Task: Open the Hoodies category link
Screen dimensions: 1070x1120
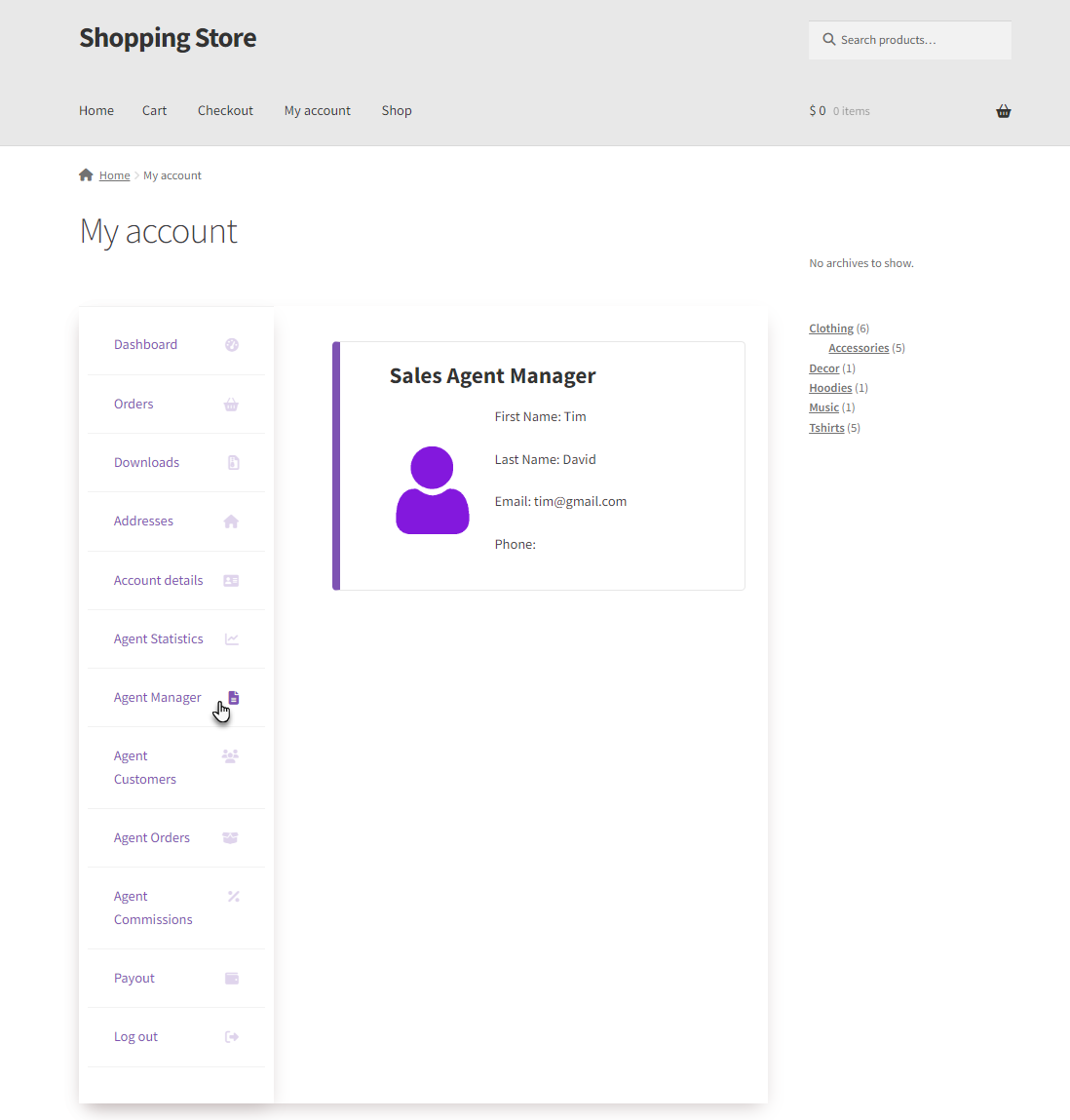Action: point(830,388)
